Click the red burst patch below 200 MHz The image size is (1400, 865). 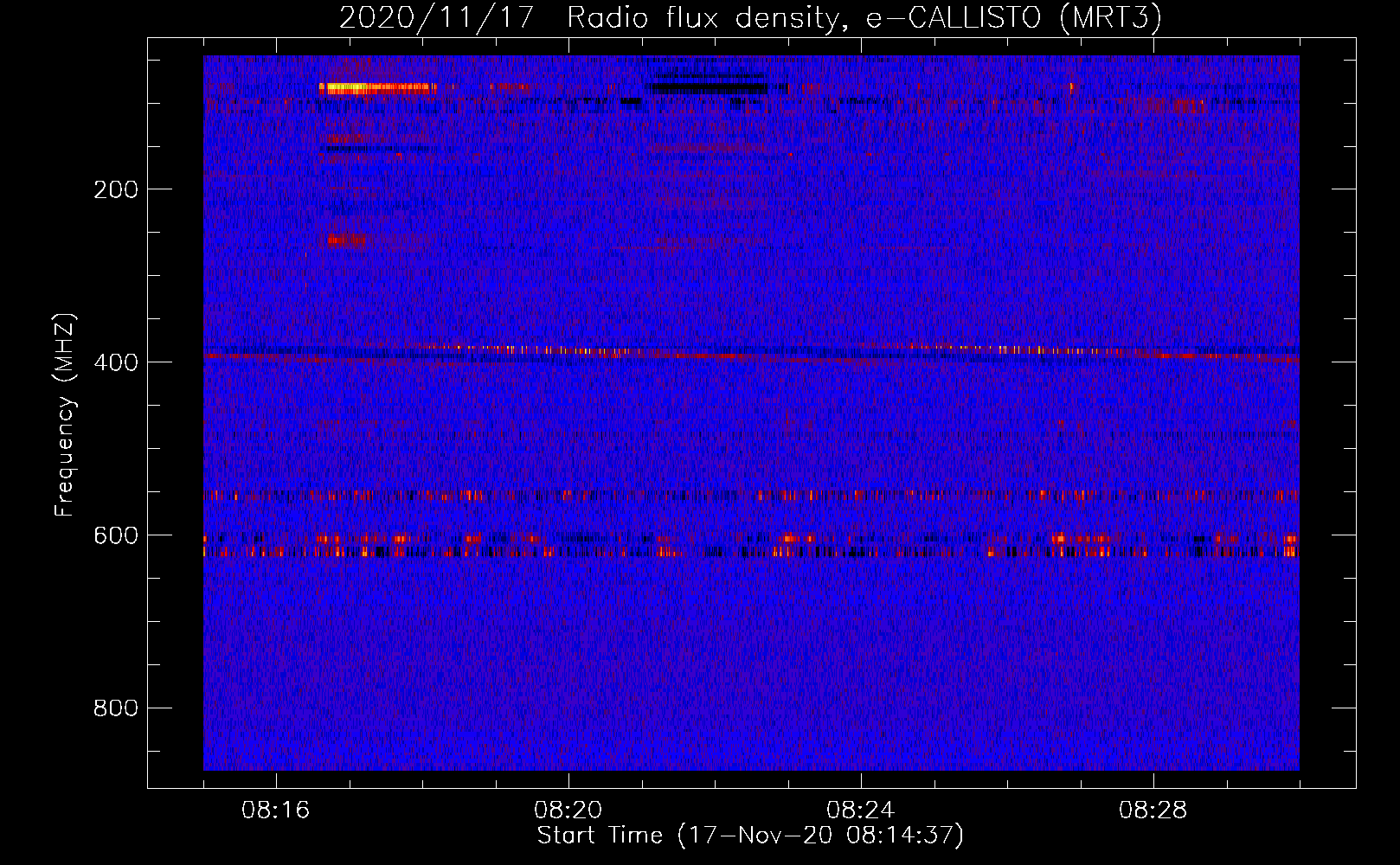tap(347, 240)
